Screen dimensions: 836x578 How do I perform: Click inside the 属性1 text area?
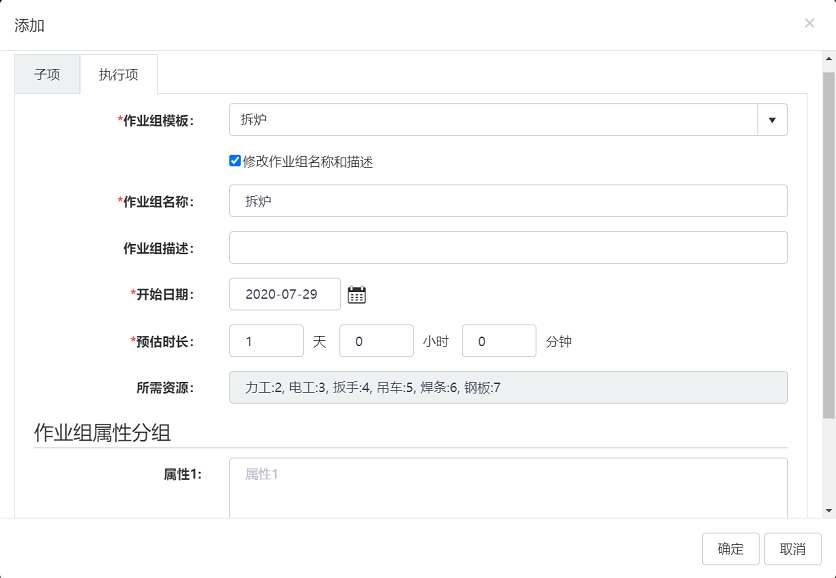508,488
